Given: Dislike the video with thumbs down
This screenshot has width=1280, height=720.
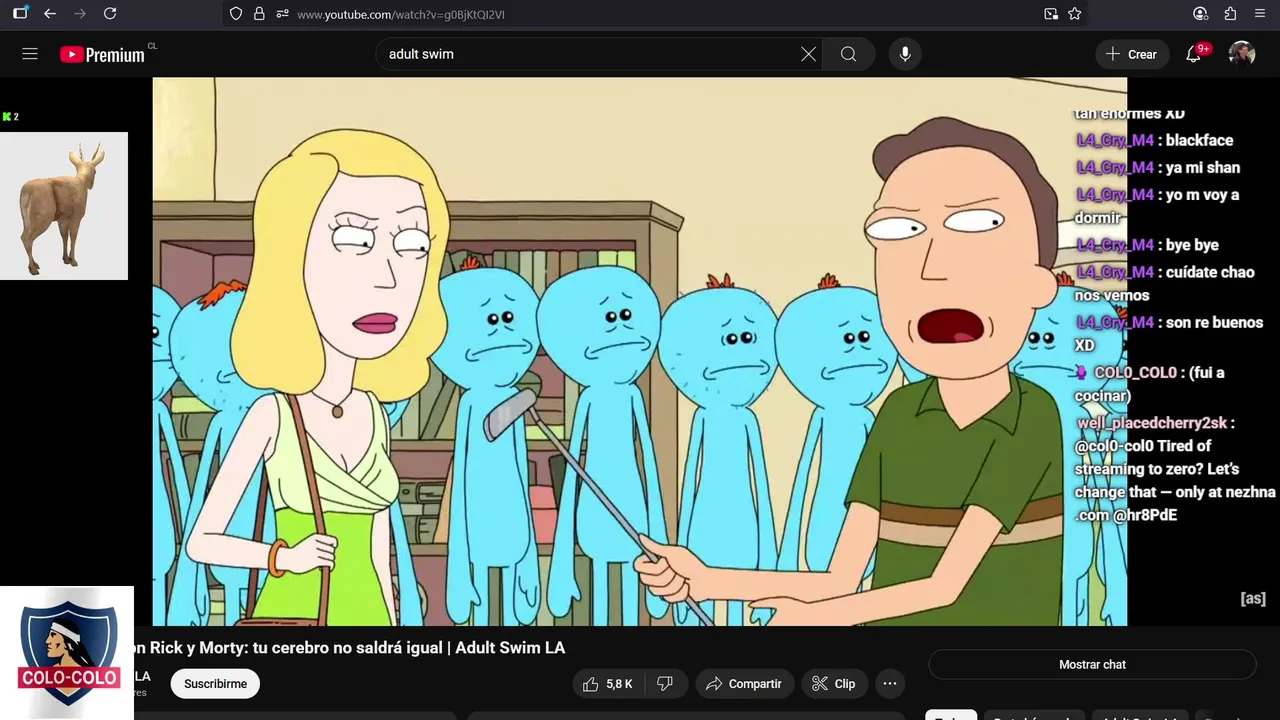Looking at the screenshot, I should pos(665,684).
